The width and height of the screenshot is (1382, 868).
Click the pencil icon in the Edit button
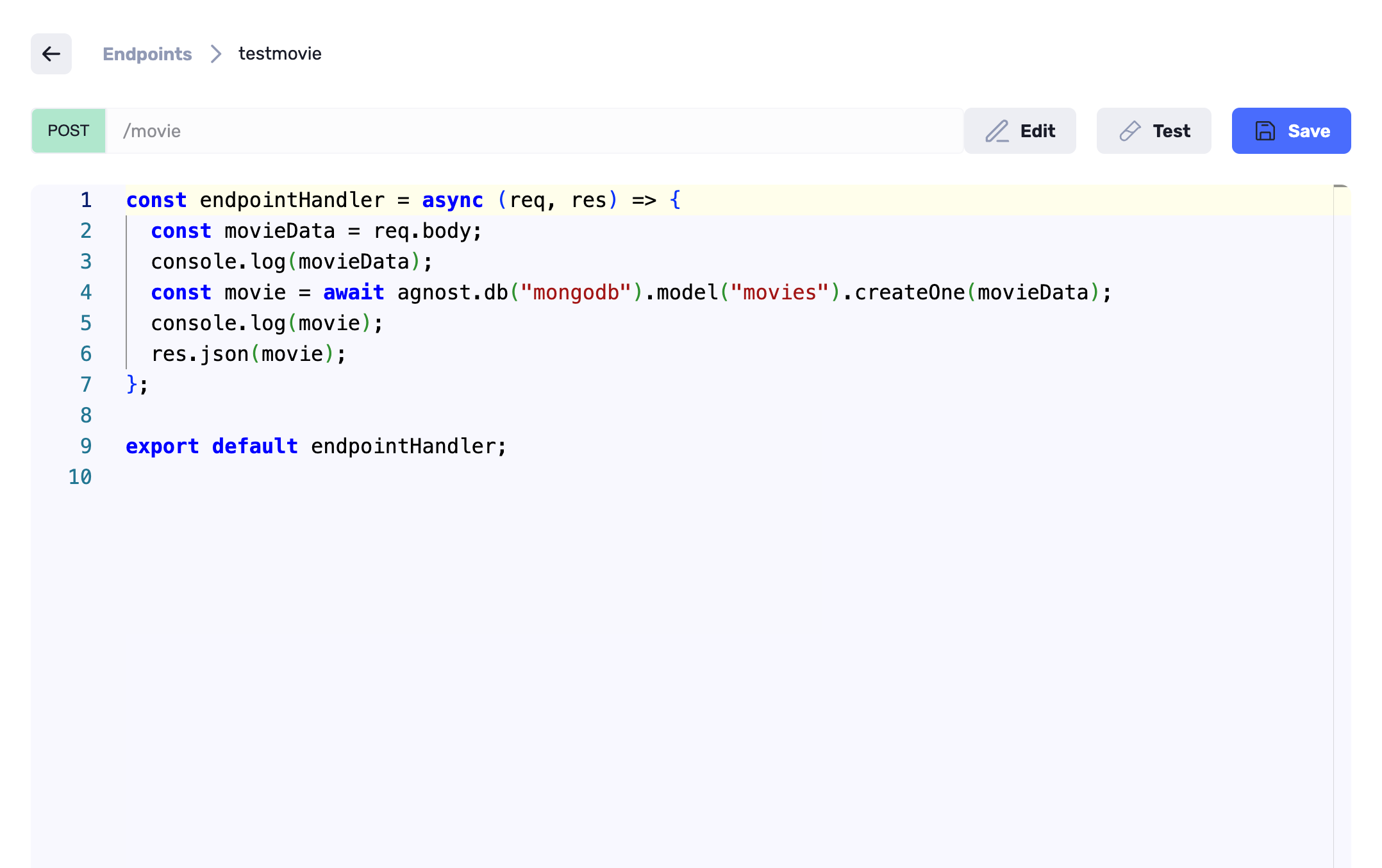(x=997, y=131)
